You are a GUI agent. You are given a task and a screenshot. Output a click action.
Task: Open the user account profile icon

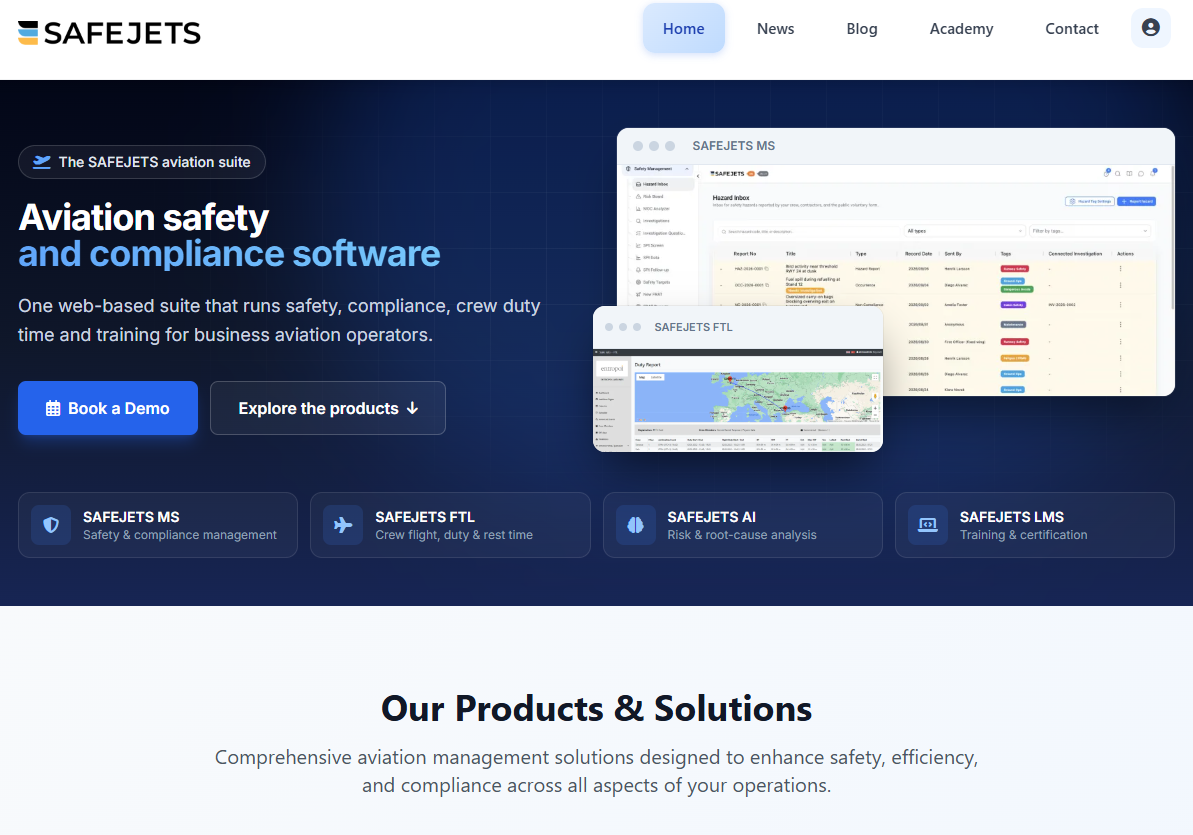(1150, 28)
